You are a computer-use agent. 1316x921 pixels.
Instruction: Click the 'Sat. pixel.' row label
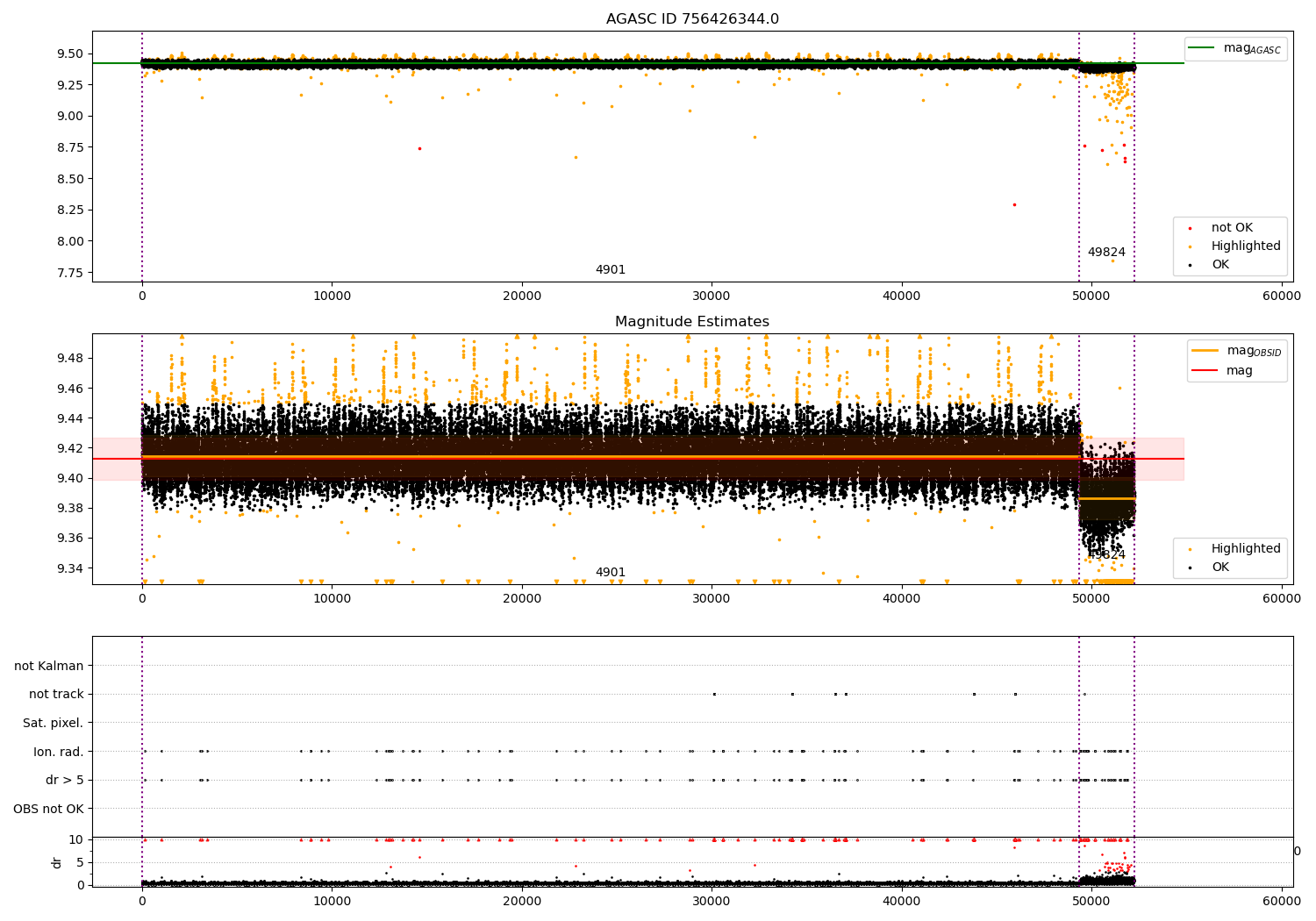(54, 724)
